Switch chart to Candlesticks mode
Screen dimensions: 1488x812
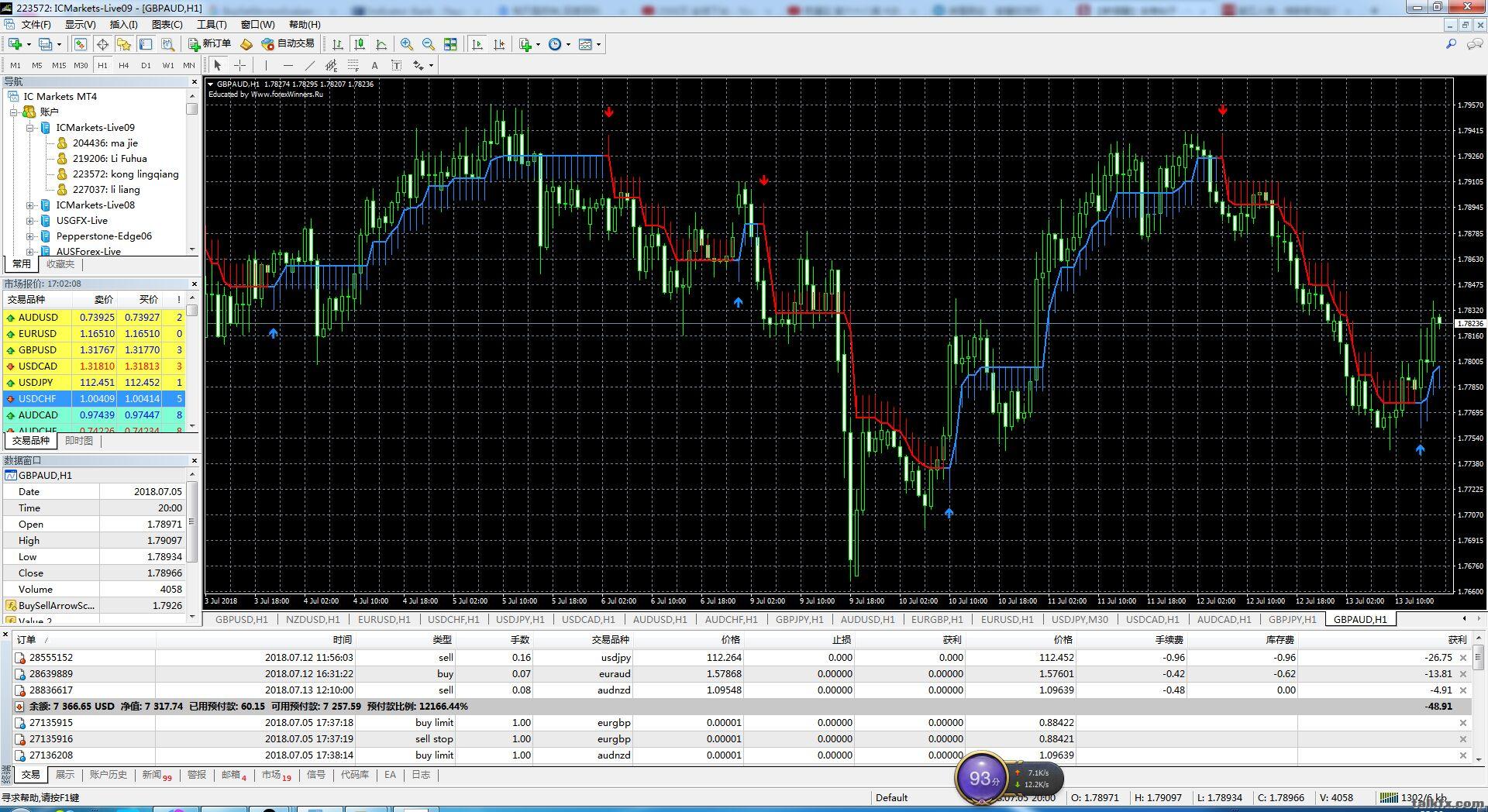pos(359,44)
